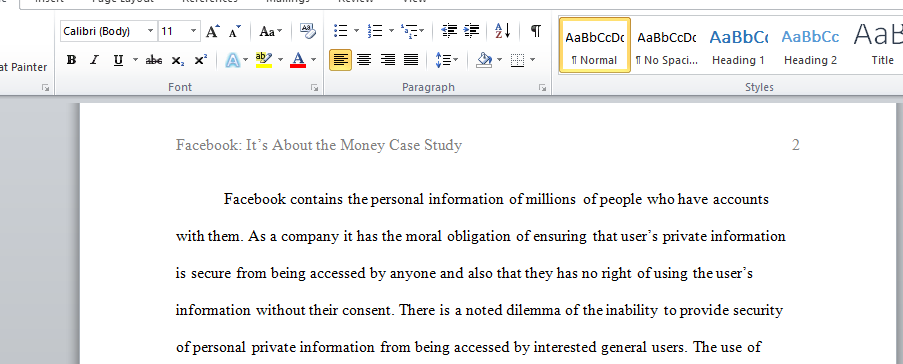The height and width of the screenshot is (364, 903).
Task: Click the Sort A-Z icon
Action: [x=503, y=31]
